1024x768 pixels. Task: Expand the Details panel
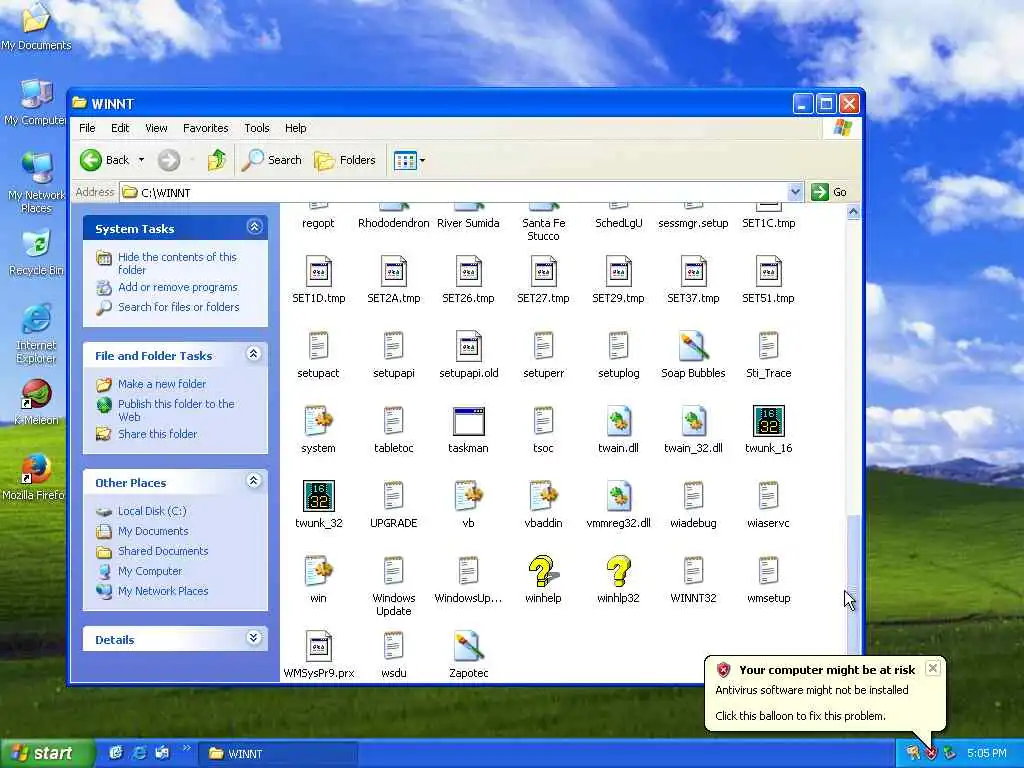click(255, 638)
